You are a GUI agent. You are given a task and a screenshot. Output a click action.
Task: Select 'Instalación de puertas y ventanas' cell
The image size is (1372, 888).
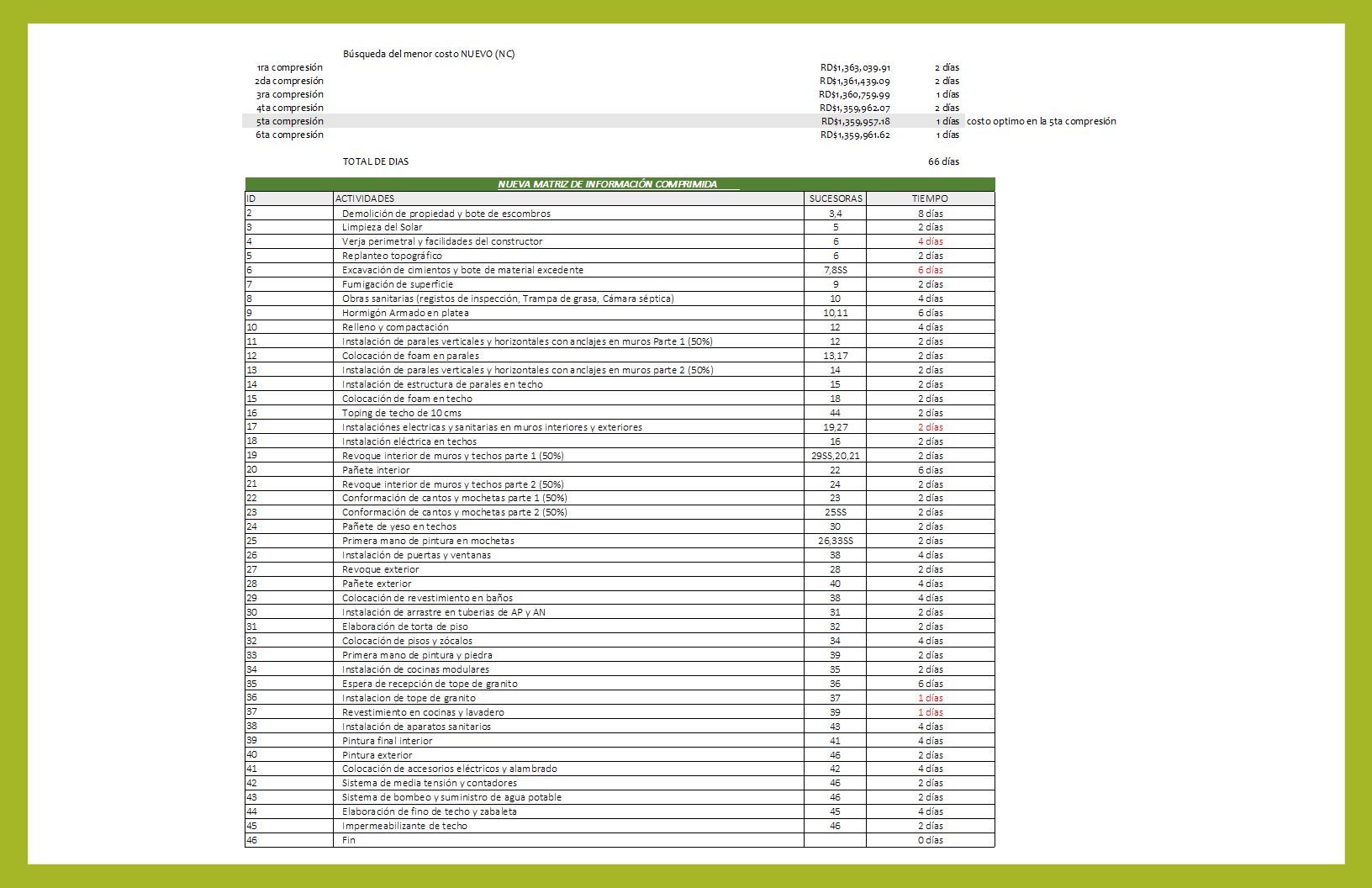[568, 555]
